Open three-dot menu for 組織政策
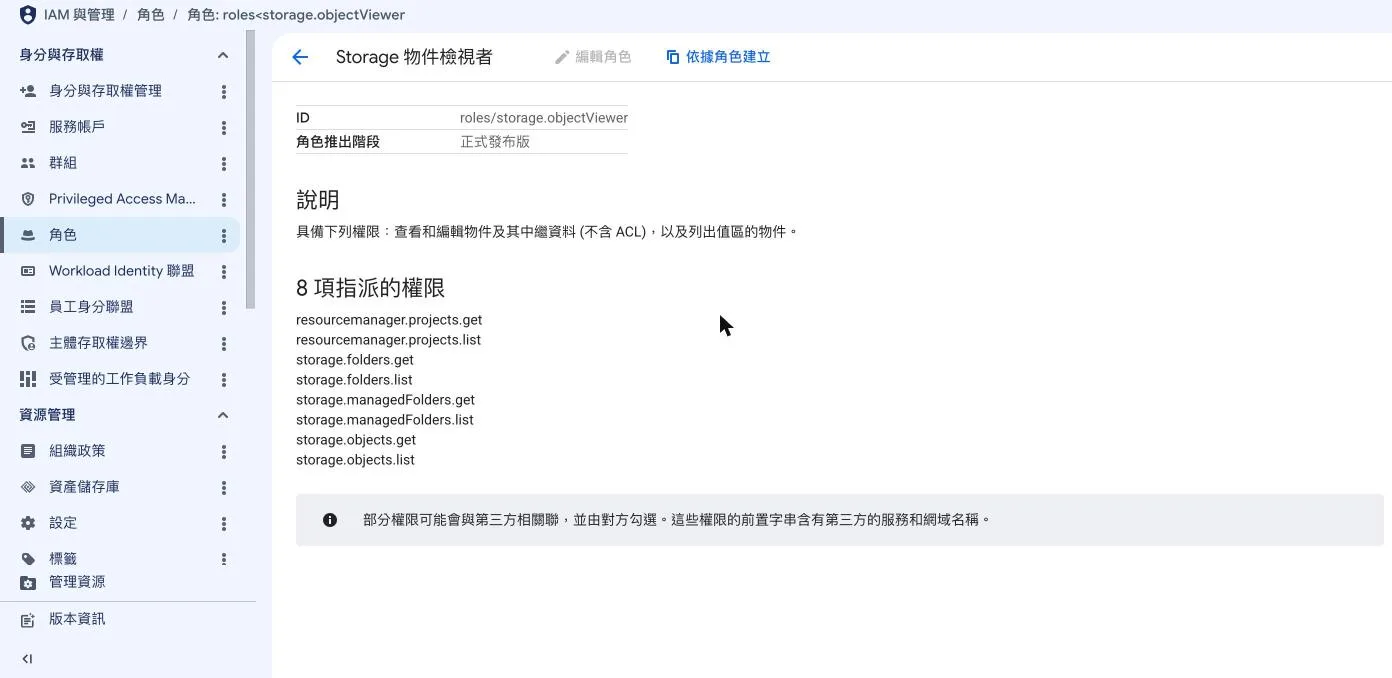The width and height of the screenshot is (1392, 678). [224, 451]
